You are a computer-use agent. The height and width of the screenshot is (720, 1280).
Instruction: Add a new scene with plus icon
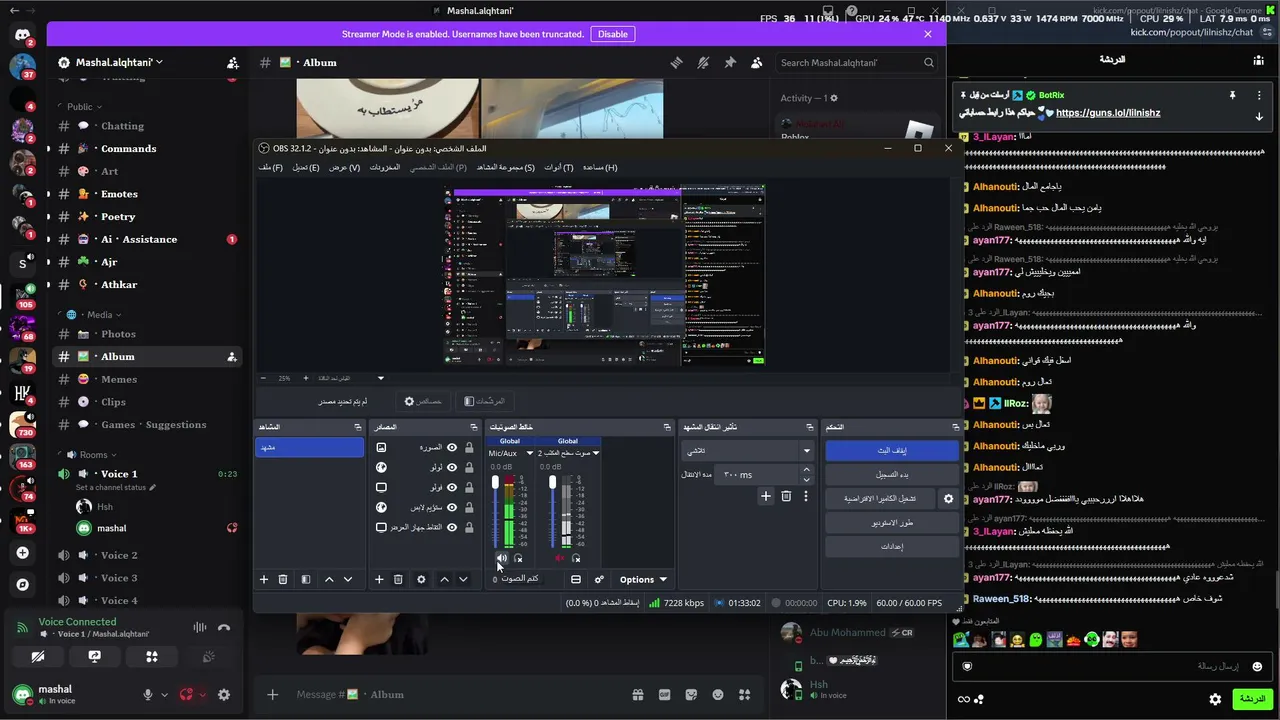[x=264, y=579]
